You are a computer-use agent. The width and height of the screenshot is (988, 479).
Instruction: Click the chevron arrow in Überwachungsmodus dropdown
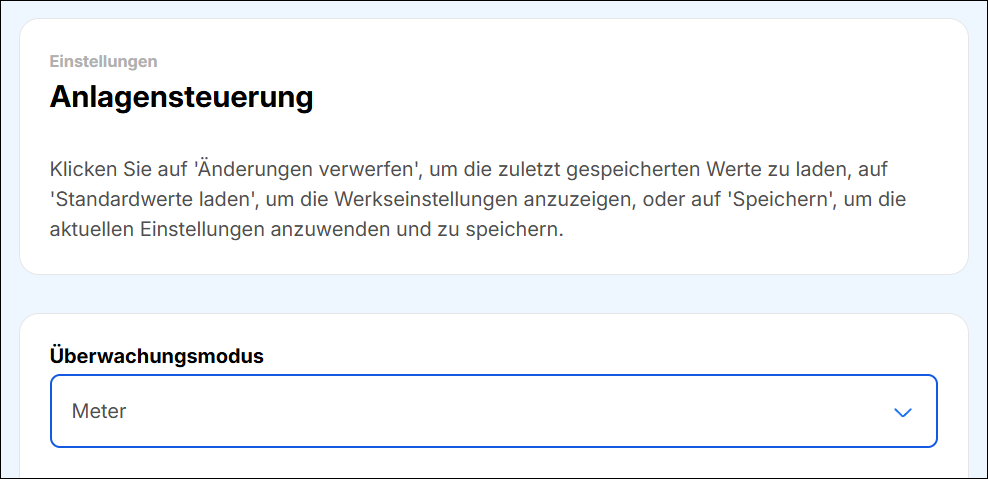click(903, 412)
